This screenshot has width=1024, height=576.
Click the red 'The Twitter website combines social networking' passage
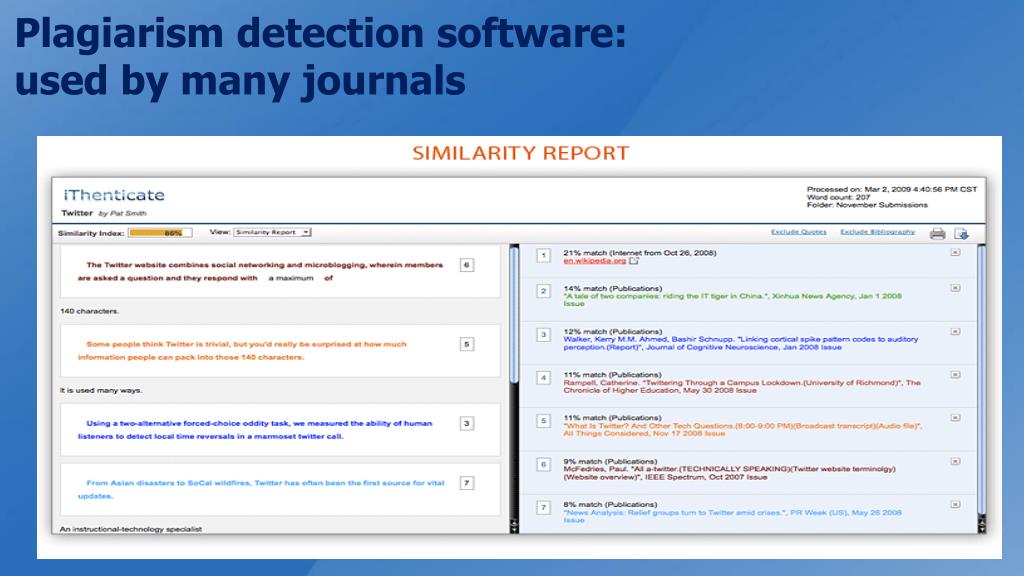click(x=260, y=272)
